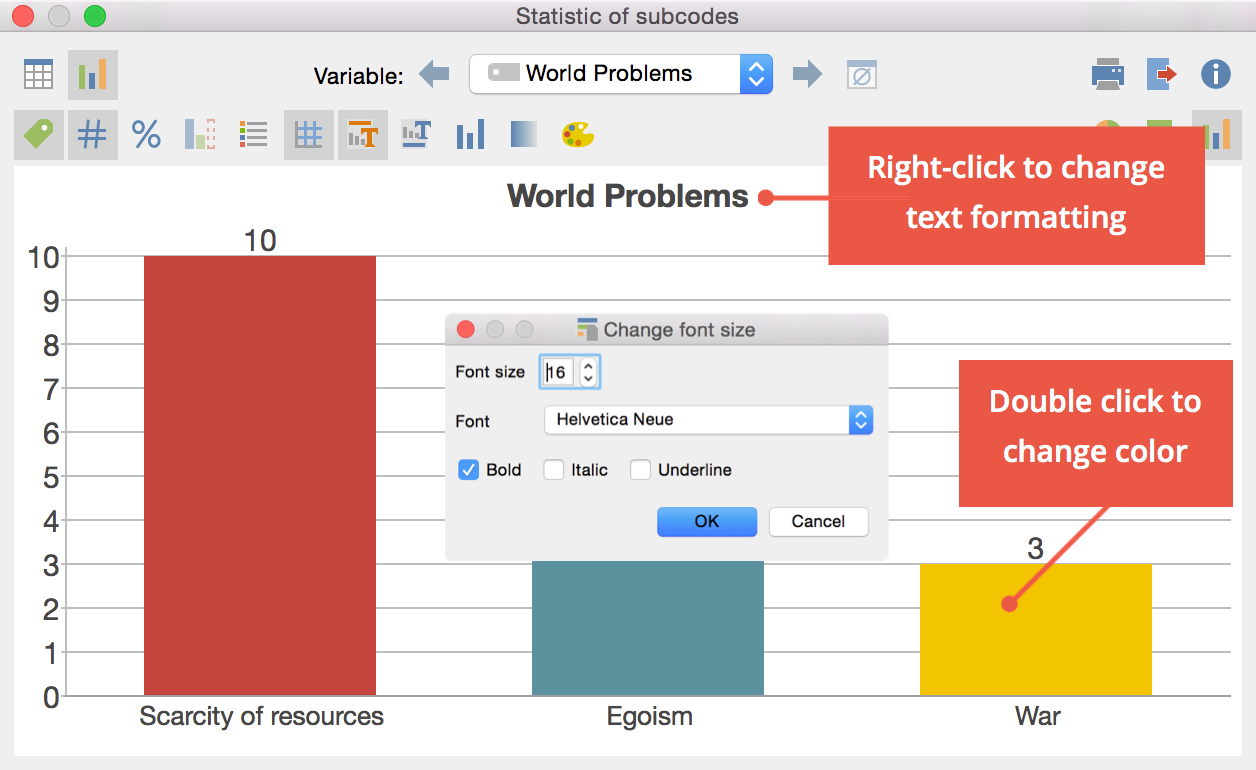Confirm with the OK button
Viewport: 1256px width, 770px height.
(707, 522)
